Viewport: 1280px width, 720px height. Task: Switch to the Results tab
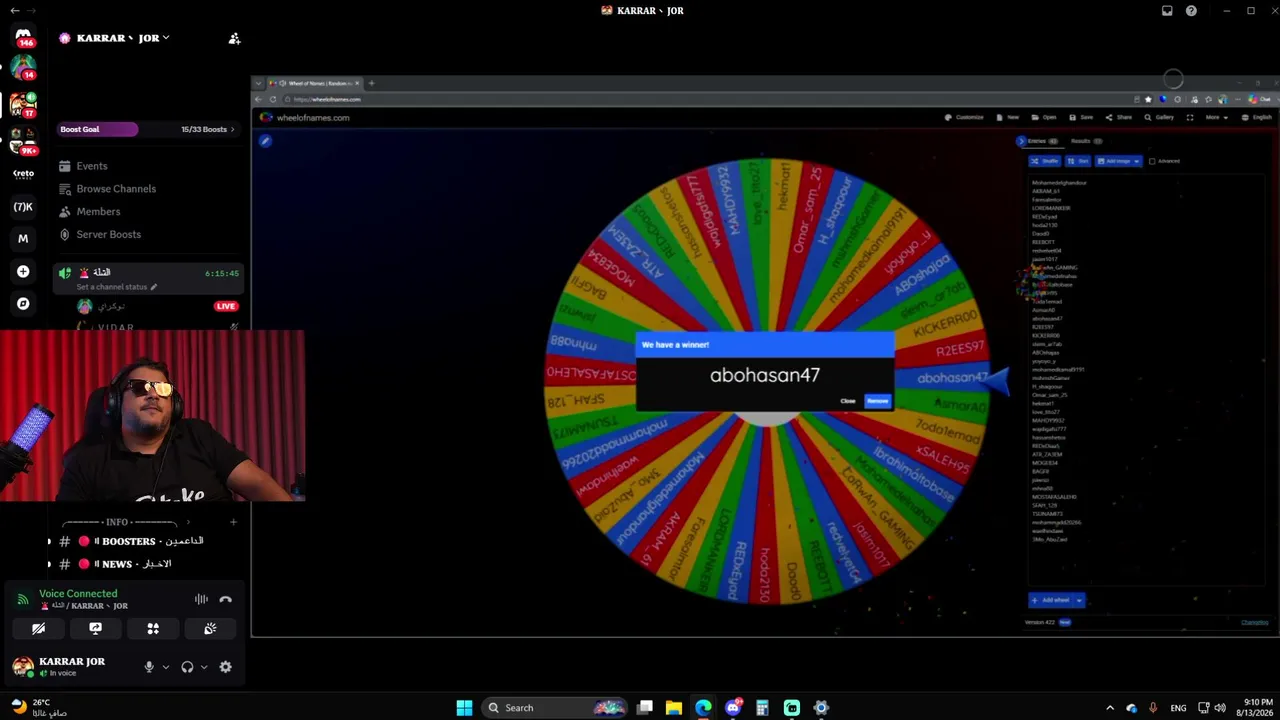1086,141
